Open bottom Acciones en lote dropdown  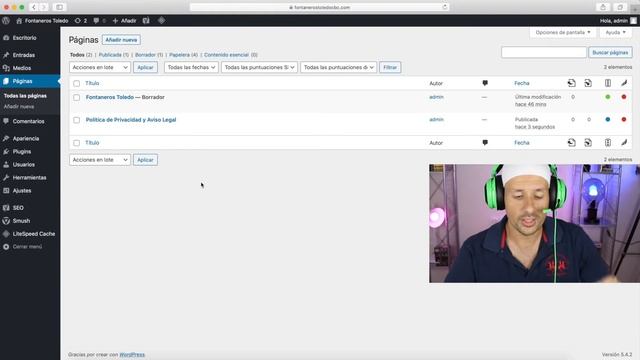pos(100,160)
